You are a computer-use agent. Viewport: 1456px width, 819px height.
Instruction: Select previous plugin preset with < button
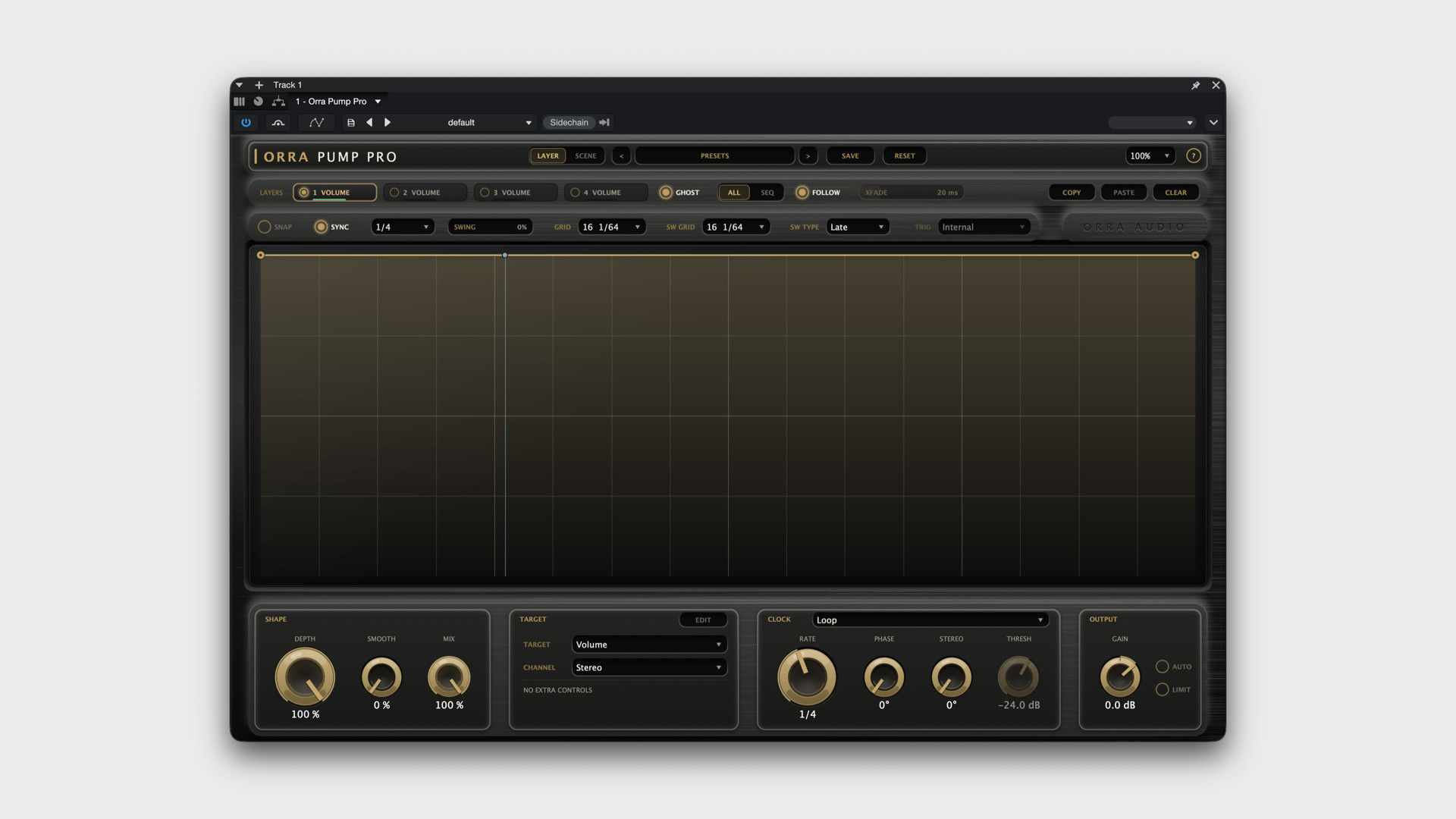click(x=621, y=155)
